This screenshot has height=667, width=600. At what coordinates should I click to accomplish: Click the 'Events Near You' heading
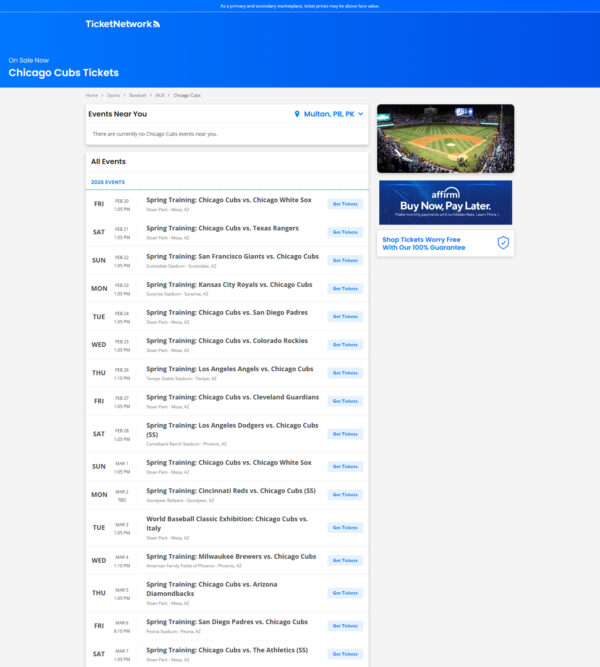tap(117, 114)
